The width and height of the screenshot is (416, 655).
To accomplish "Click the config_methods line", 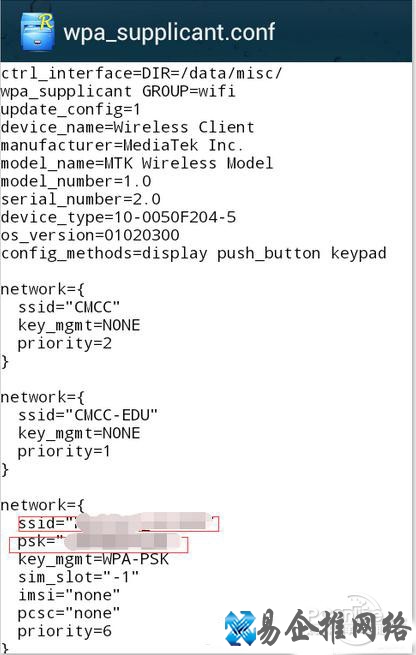I will pos(193,254).
